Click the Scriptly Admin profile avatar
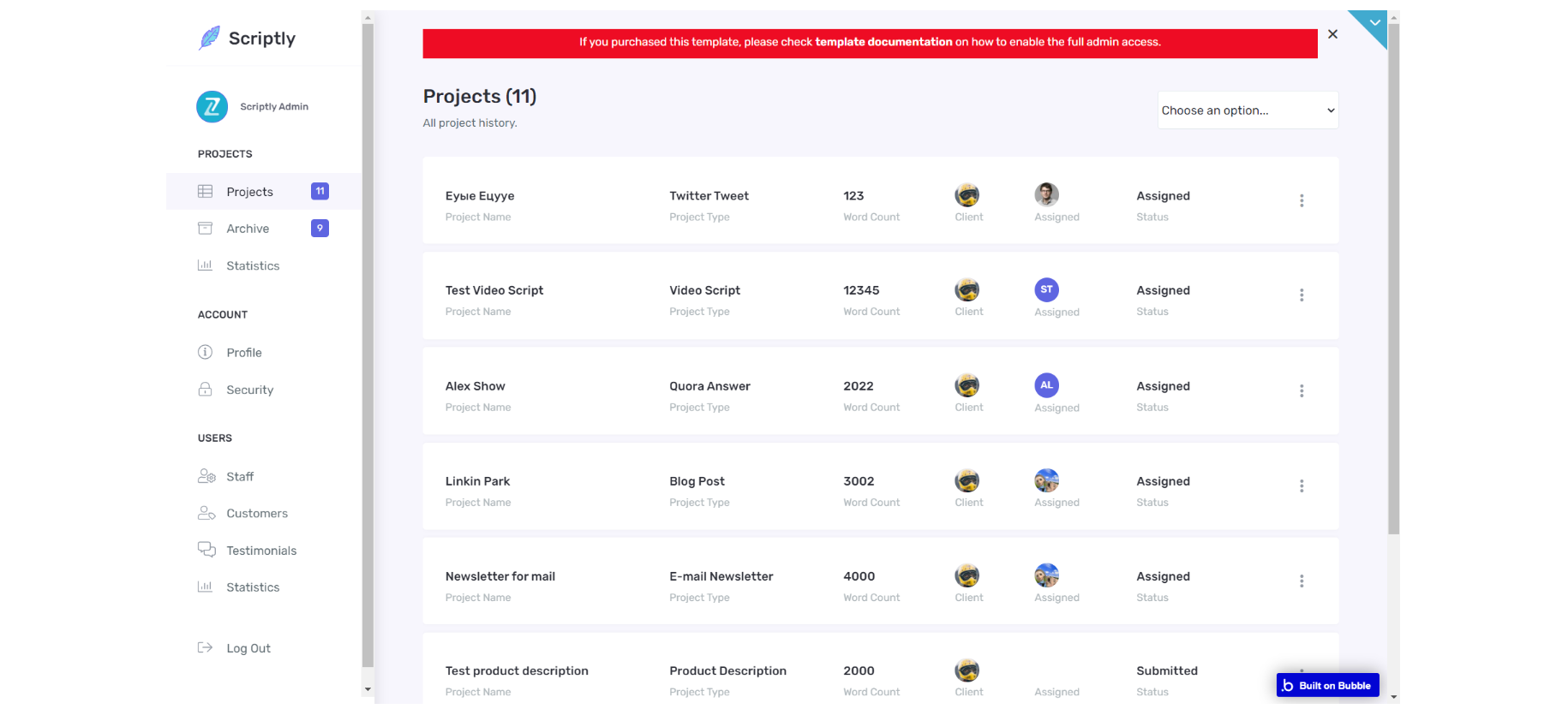The image size is (1568, 709). click(x=212, y=107)
